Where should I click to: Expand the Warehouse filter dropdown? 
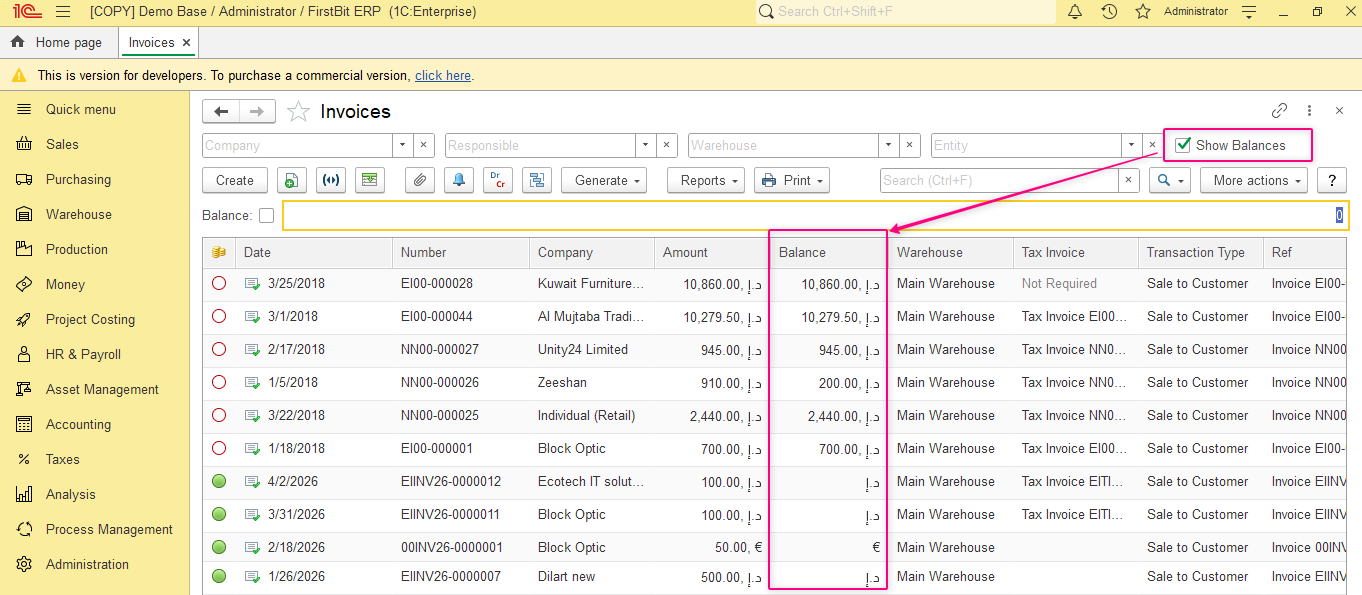click(x=888, y=145)
